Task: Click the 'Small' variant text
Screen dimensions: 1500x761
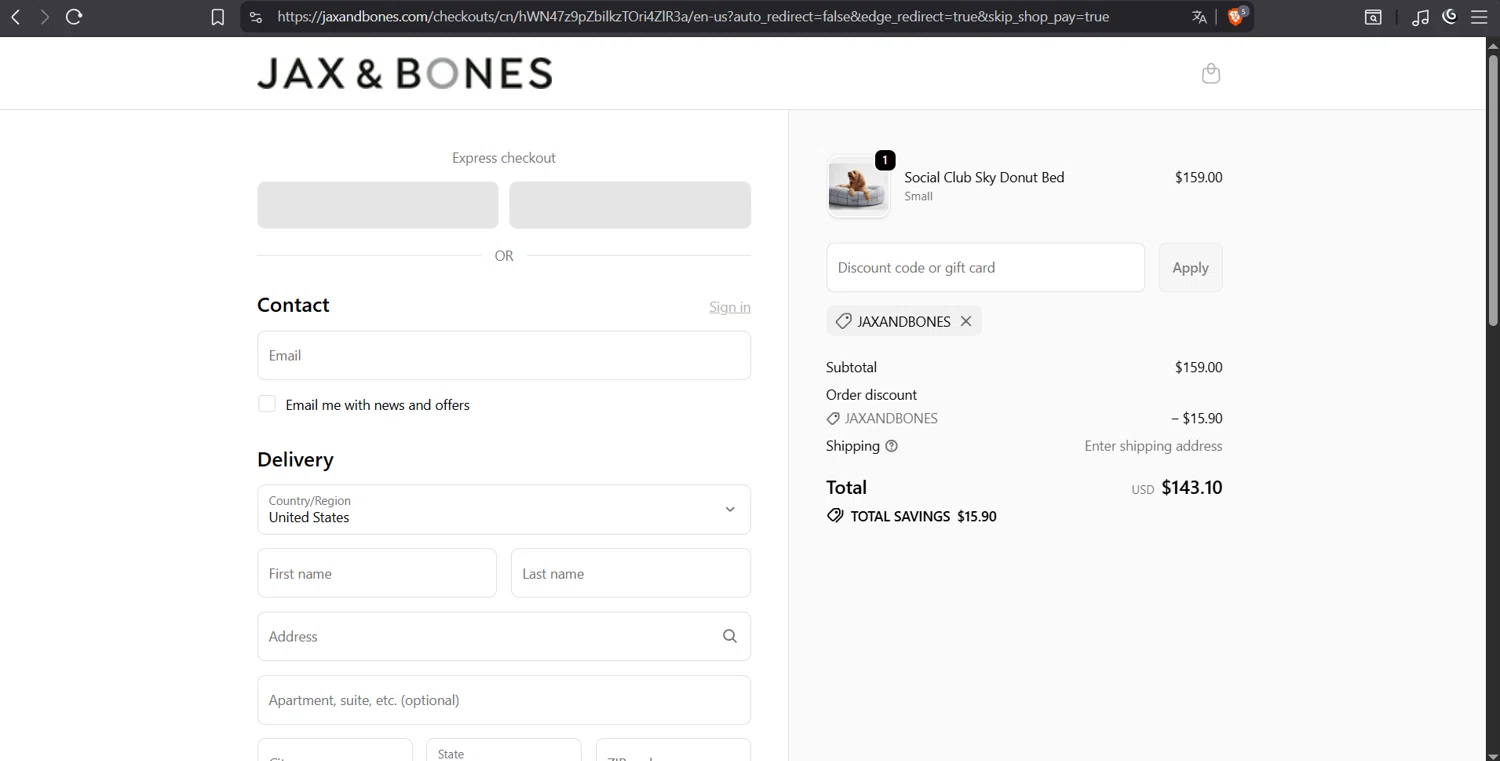Action: click(918, 196)
